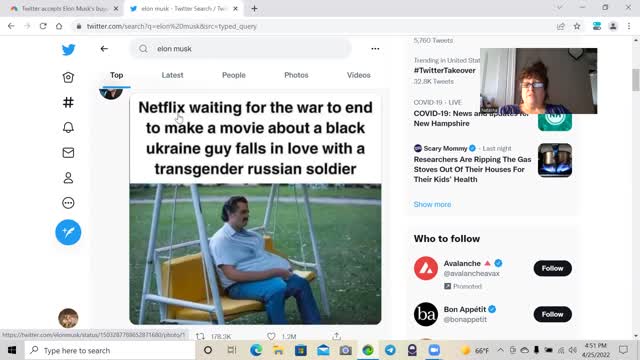Switch to the Videos tab
640x360 pixels.
click(x=359, y=75)
